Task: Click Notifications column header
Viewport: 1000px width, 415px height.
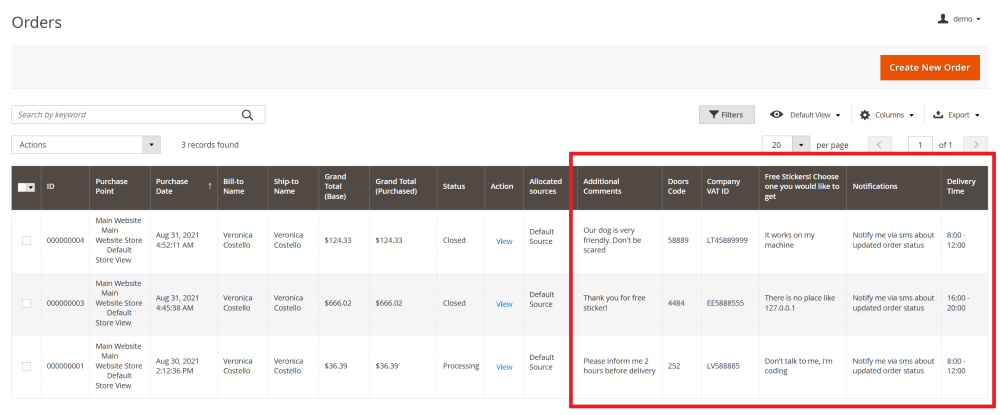Action: (894, 187)
